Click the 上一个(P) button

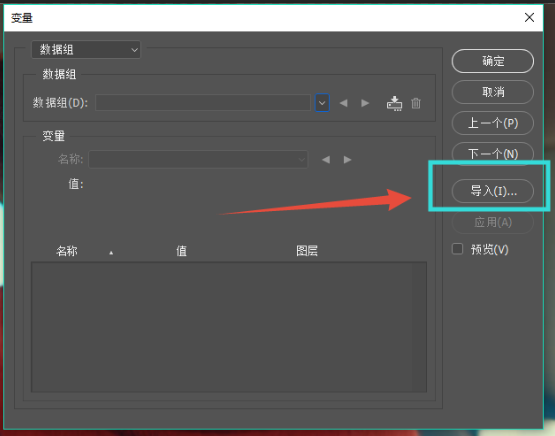(x=493, y=123)
